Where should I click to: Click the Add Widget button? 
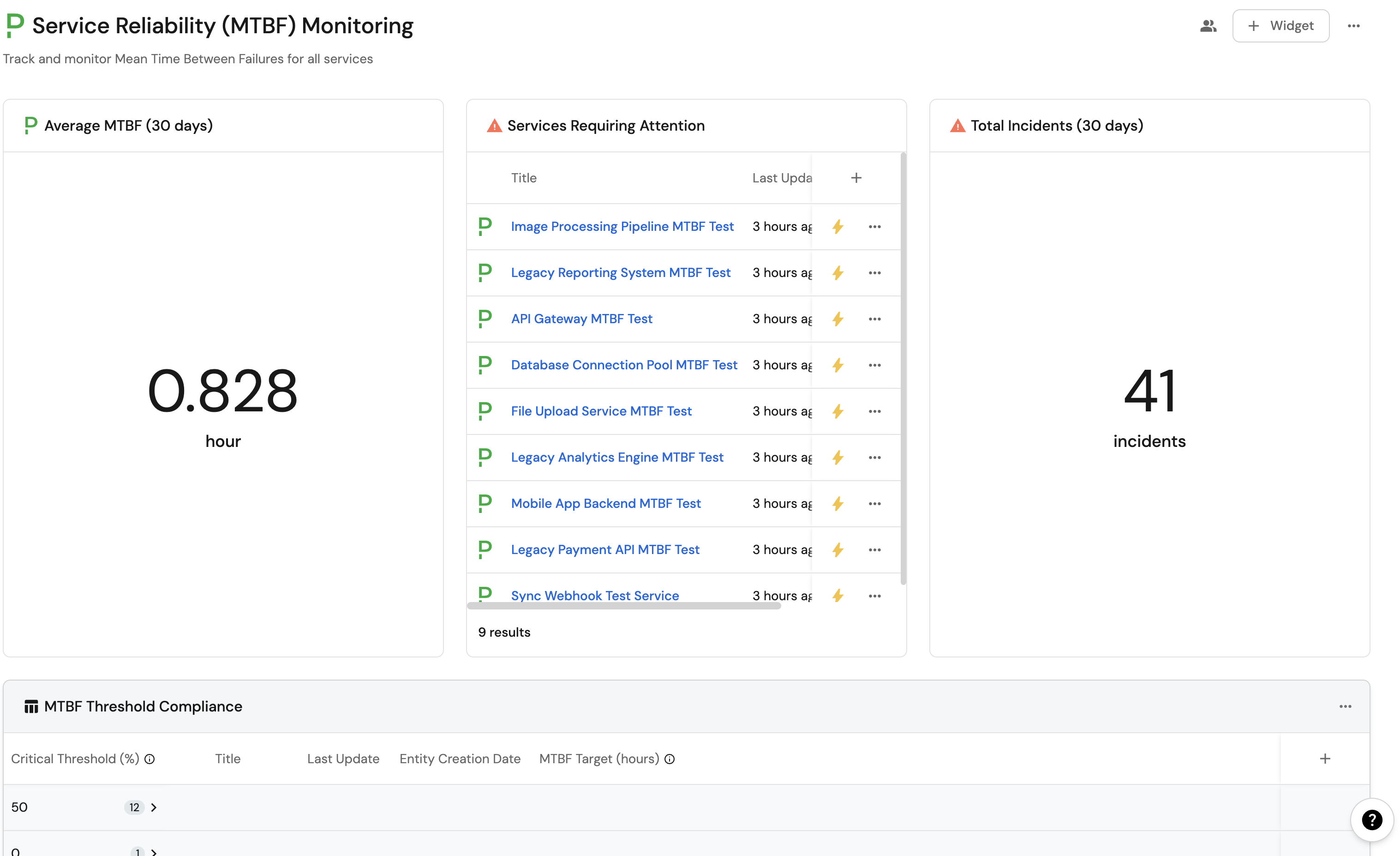(1280, 26)
